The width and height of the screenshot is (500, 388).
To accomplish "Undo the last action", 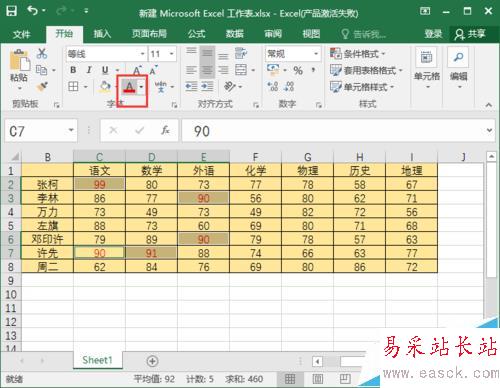I will tap(33, 11).
